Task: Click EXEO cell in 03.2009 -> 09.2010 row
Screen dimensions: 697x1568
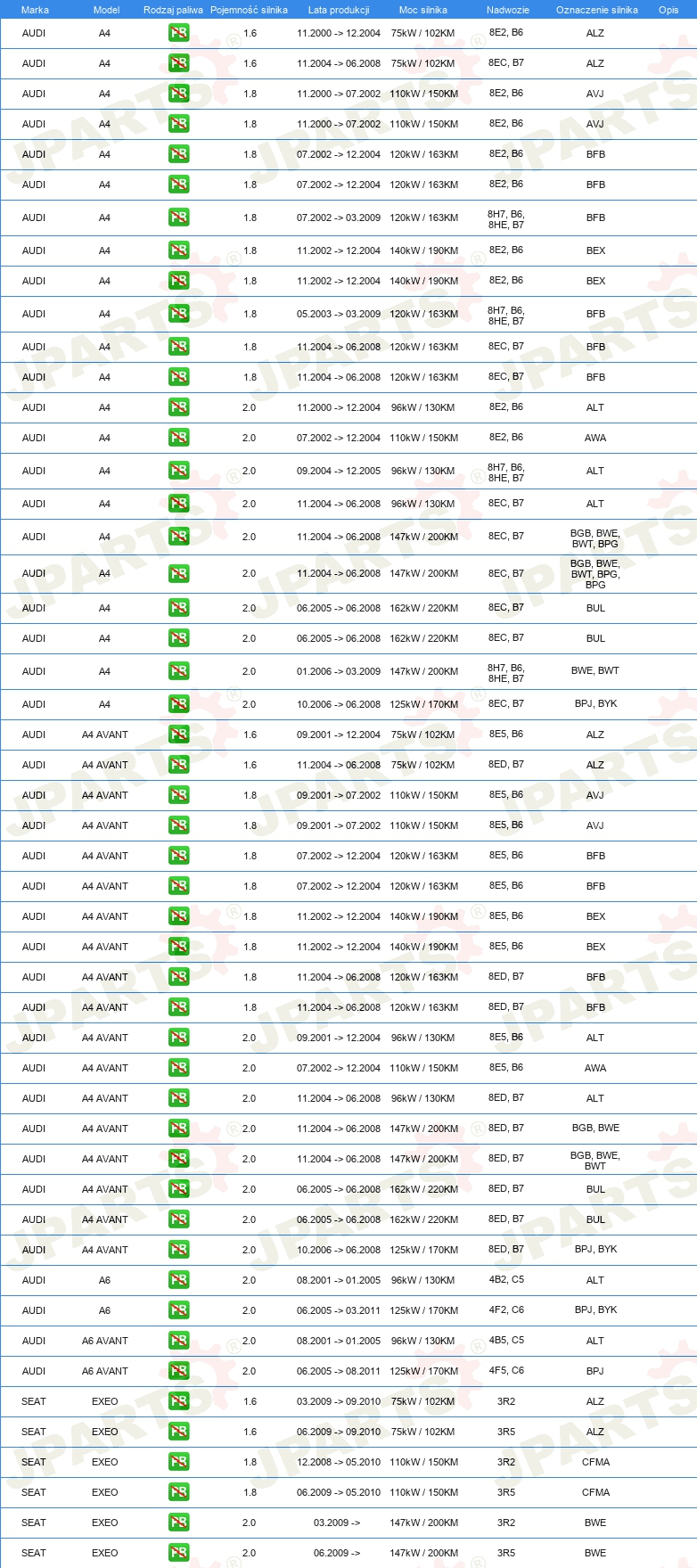Action: (105, 1401)
